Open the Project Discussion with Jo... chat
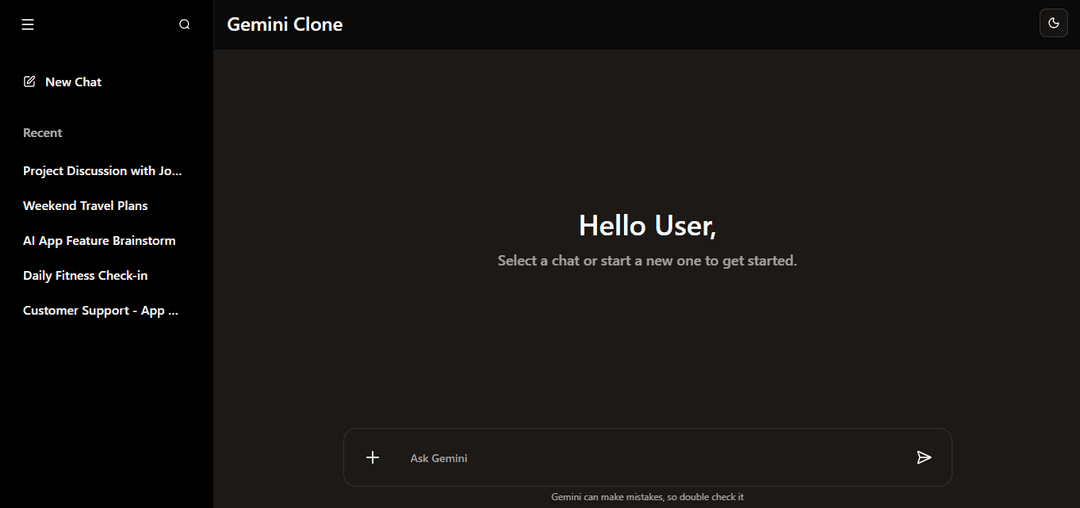Screen dimensions: 1080x508 [x=102, y=171]
